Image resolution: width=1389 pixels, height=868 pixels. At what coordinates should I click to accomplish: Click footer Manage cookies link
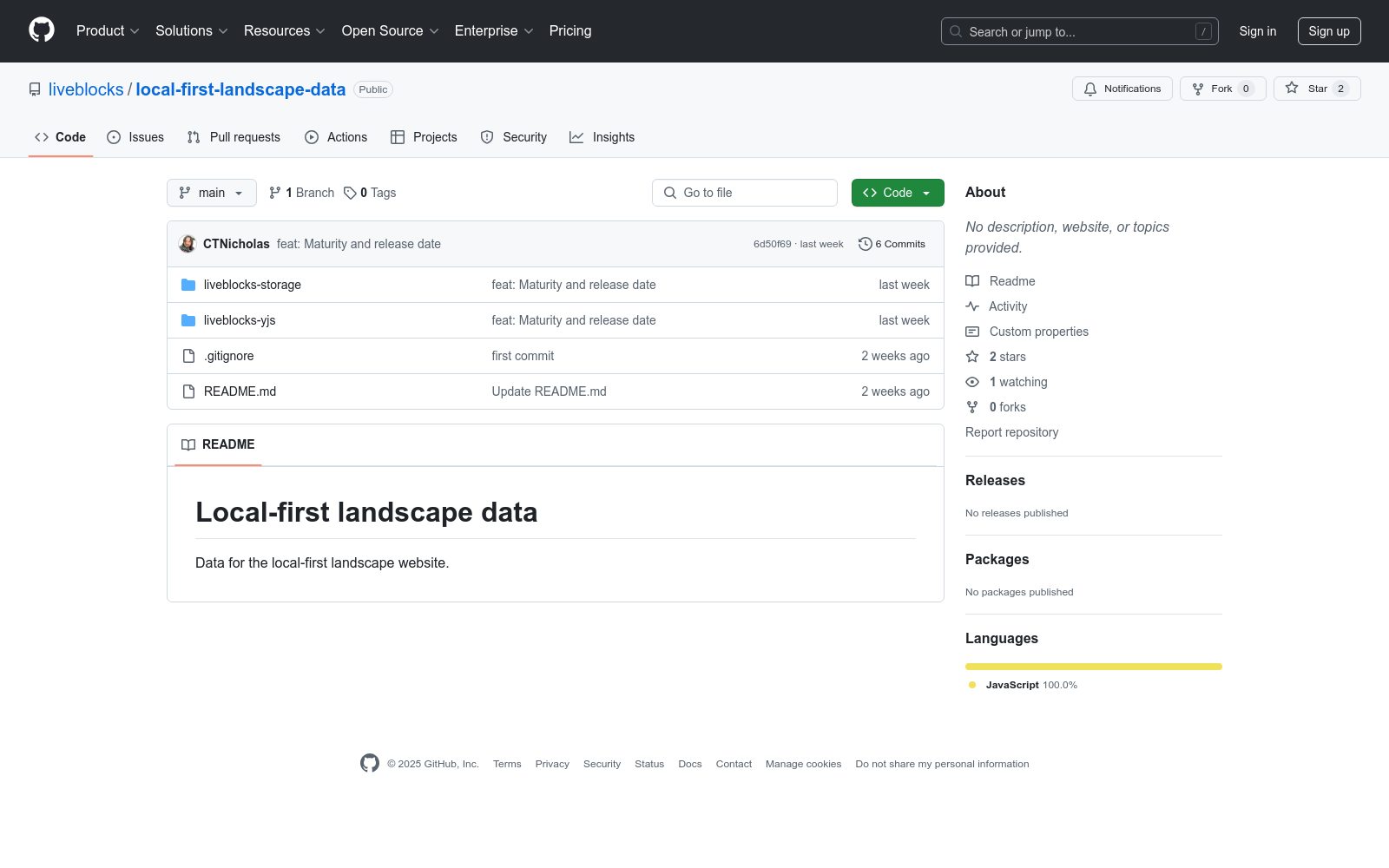point(803,764)
